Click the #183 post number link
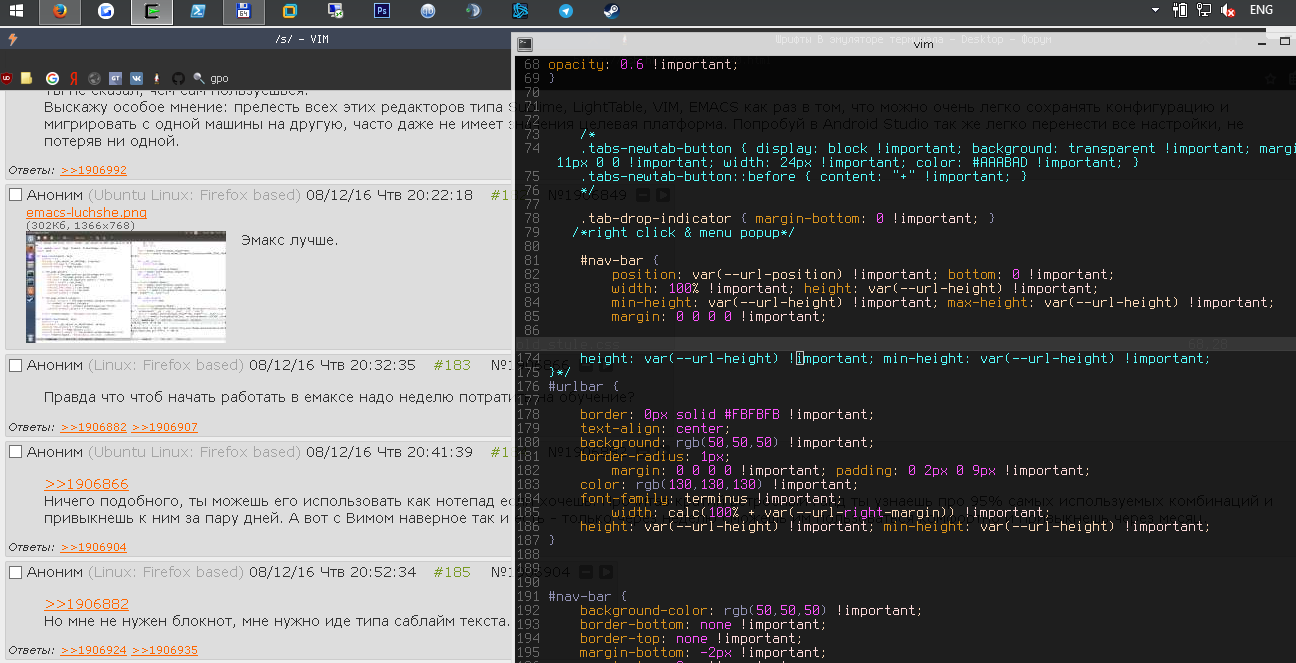The height and width of the screenshot is (663, 1296). click(452, 365)
